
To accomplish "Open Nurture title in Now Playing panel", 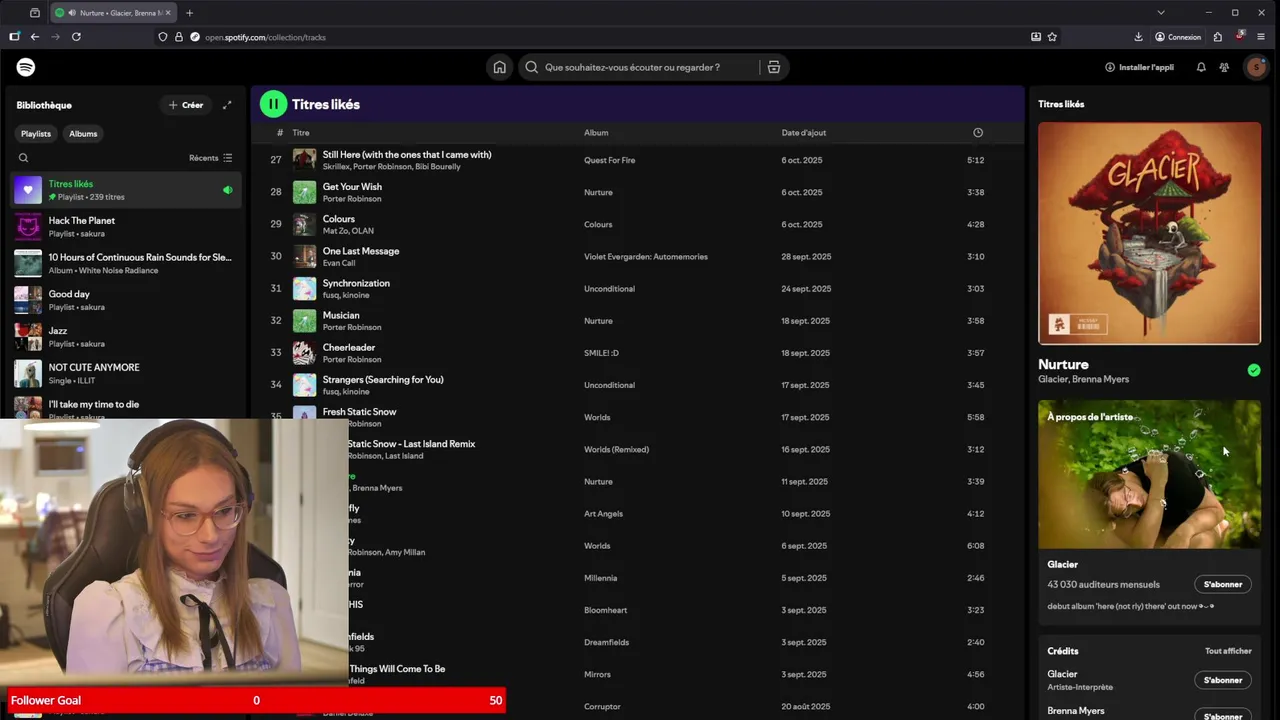I will pyautogui.click(x=1063, y=365).
